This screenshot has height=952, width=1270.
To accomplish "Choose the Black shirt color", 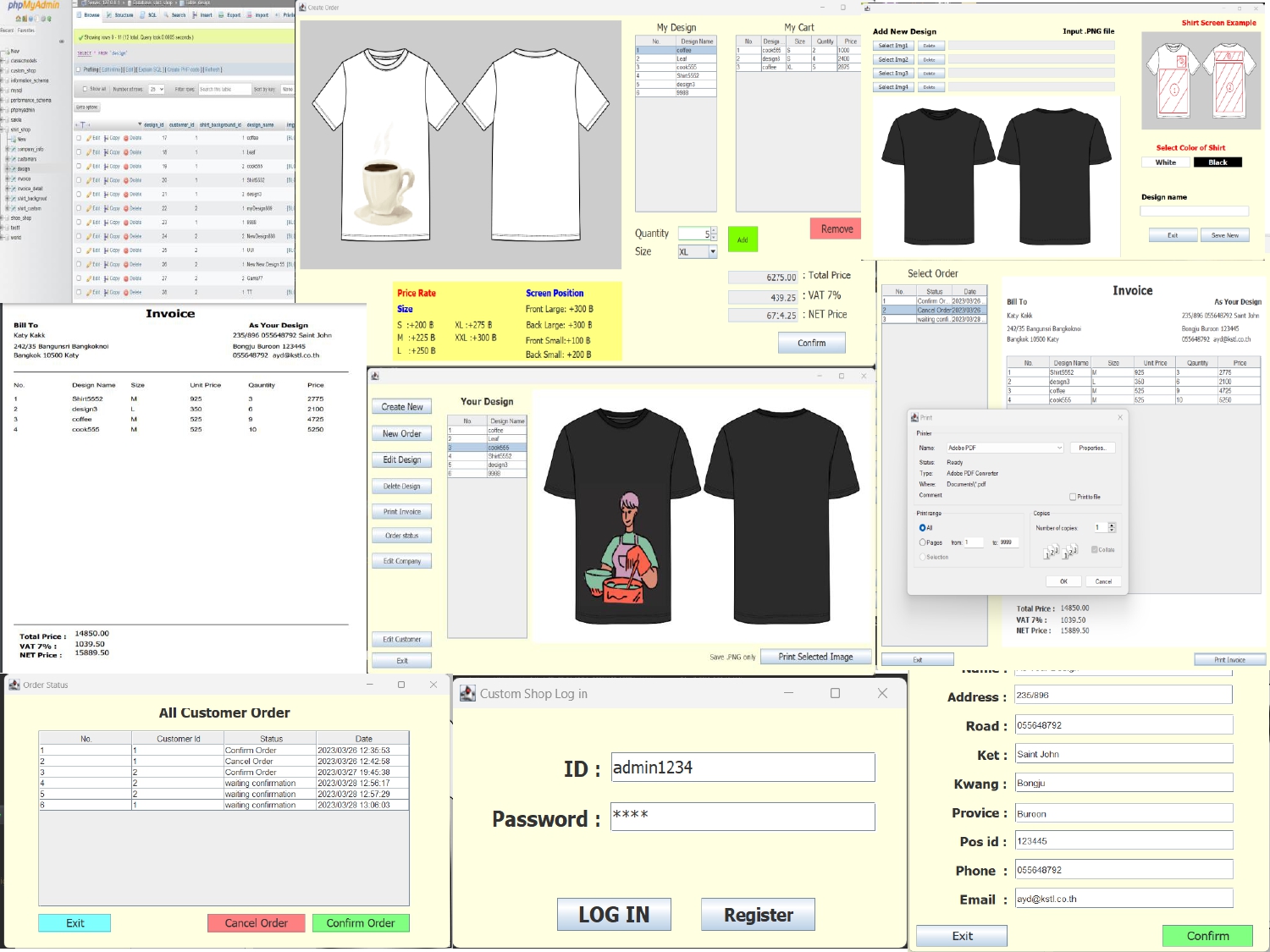I will pos(1218,162).
